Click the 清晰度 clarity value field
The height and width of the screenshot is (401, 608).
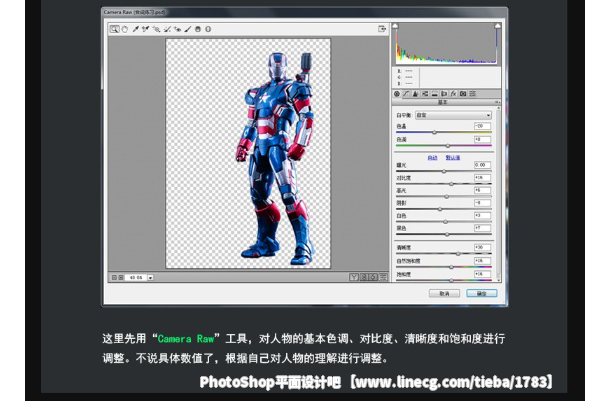[x=482, y=247]
